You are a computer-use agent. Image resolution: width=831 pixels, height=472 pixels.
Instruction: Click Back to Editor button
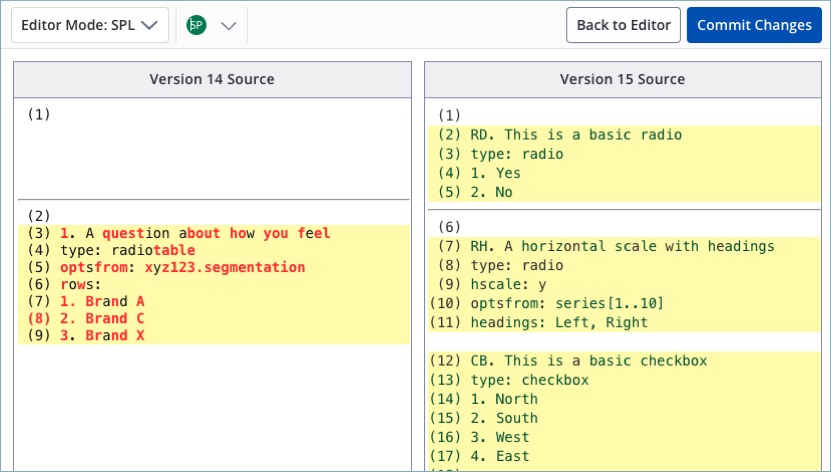click(623, 25)
